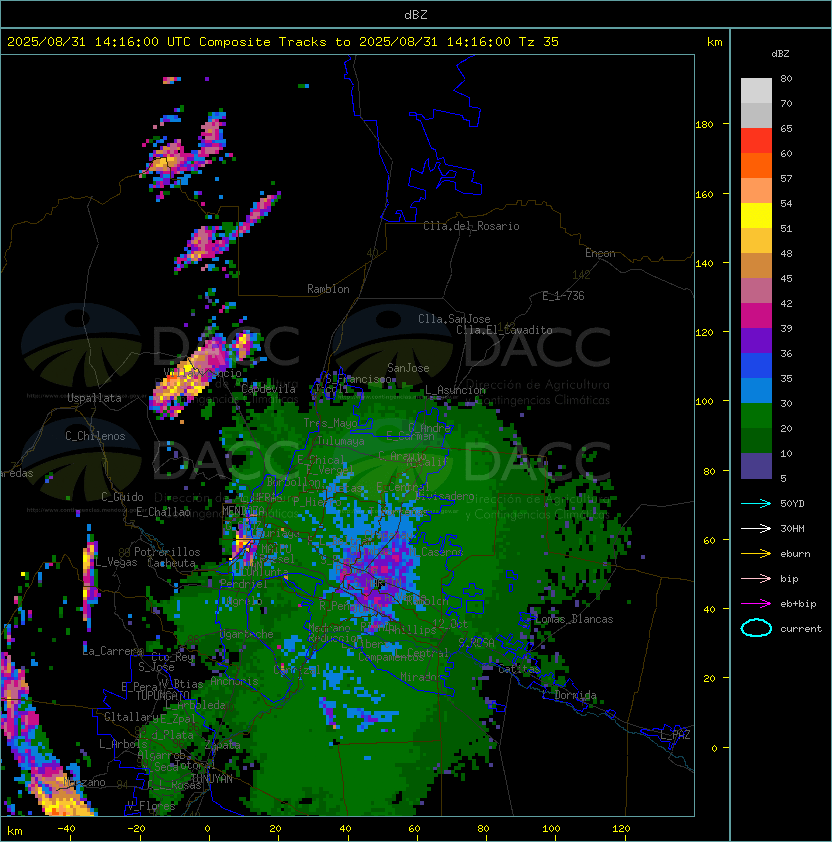Viewport: 832px width, 842px height.
Task: Click the 'E_1-736' map label
Action: pos(563,296)
